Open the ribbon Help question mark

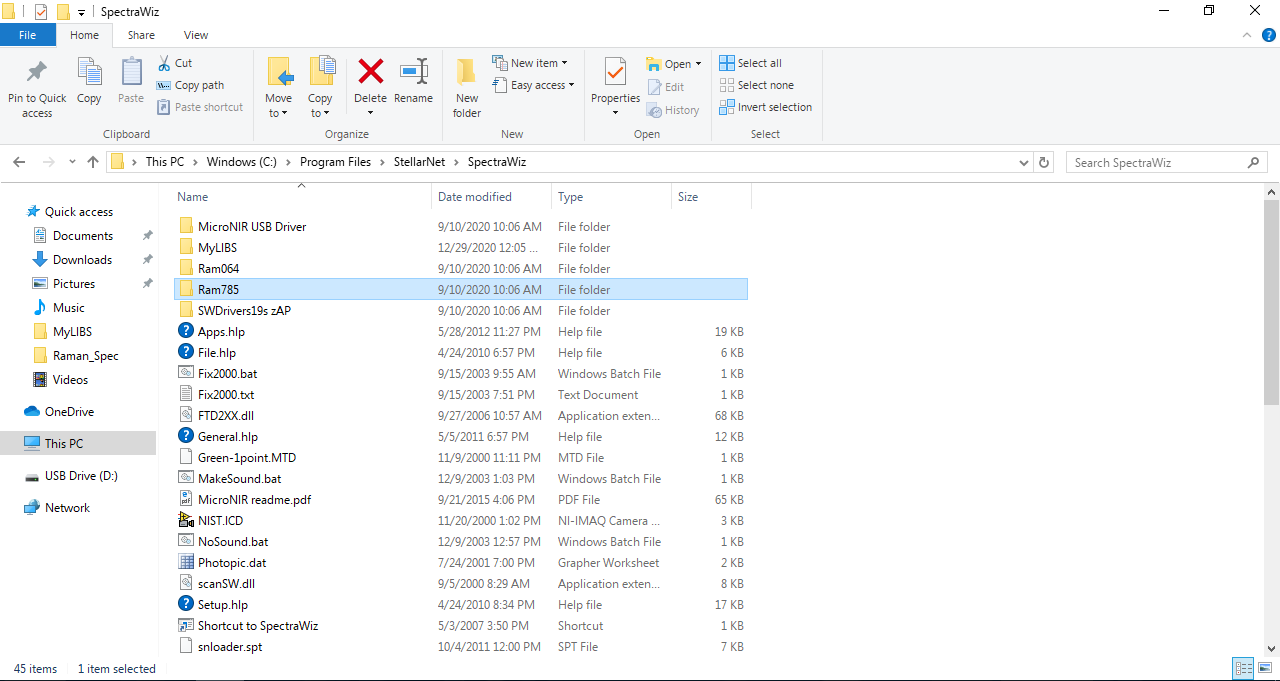tap(1268, 35)
